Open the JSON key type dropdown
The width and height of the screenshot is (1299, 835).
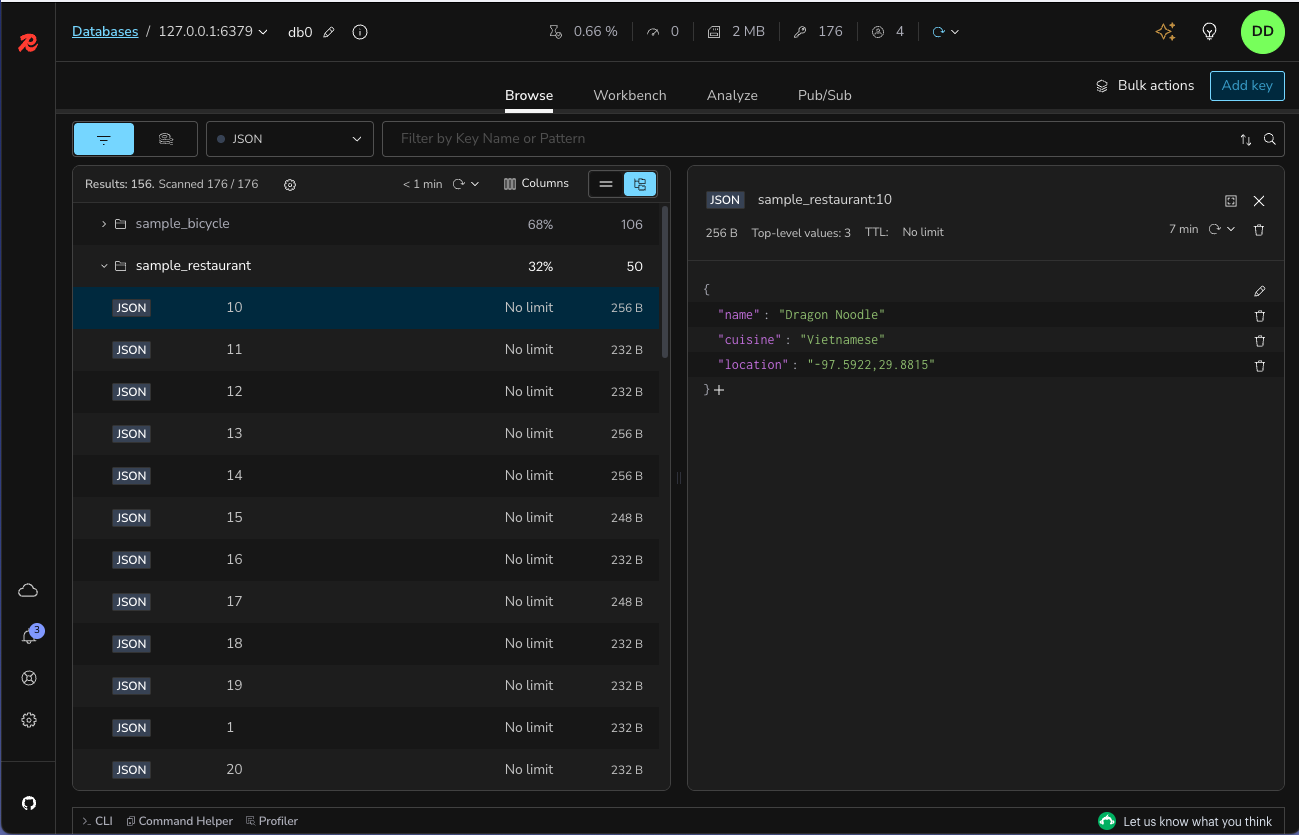tap(289, 139)
